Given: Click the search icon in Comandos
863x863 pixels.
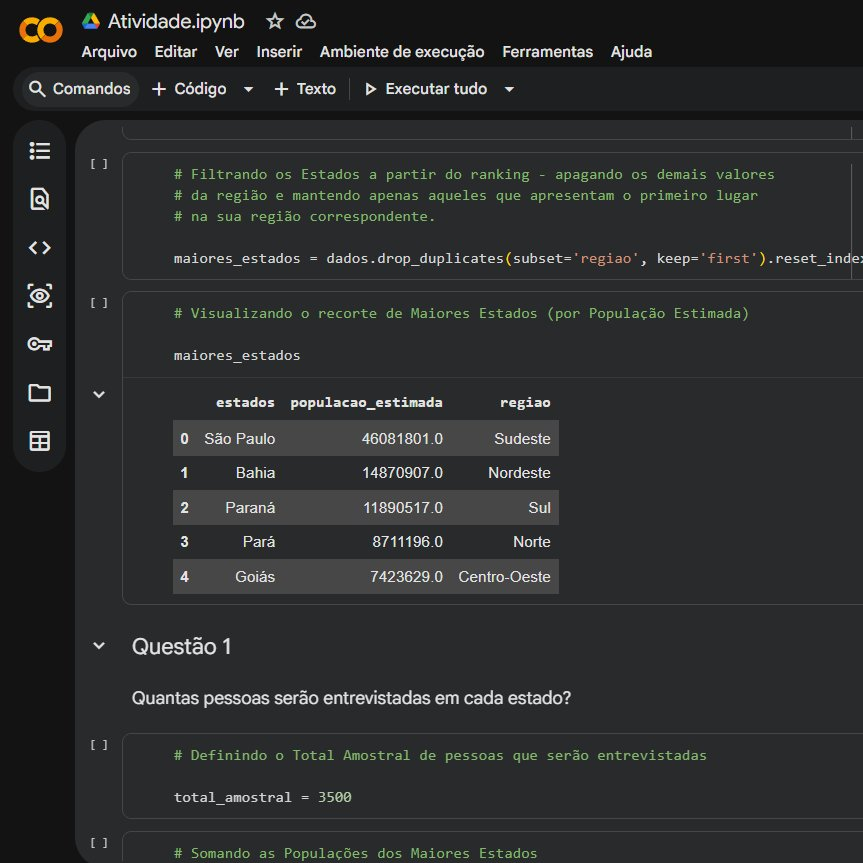Looking at the screenshot, I should click(x=37, y=89).
